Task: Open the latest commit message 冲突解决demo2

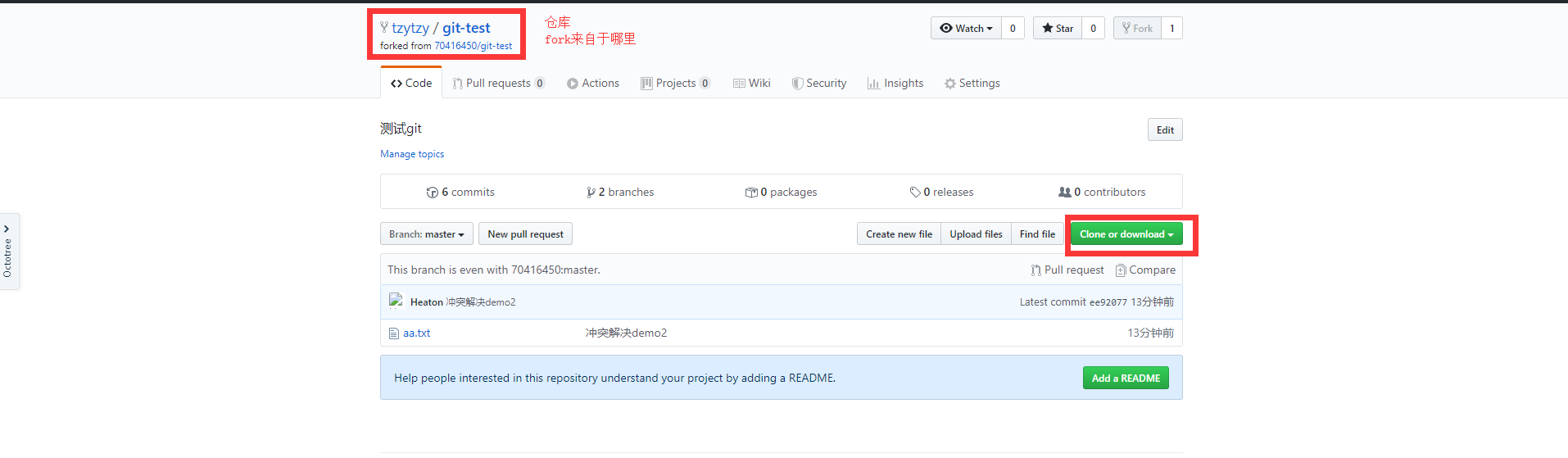Action: click(x=481, y=302)
